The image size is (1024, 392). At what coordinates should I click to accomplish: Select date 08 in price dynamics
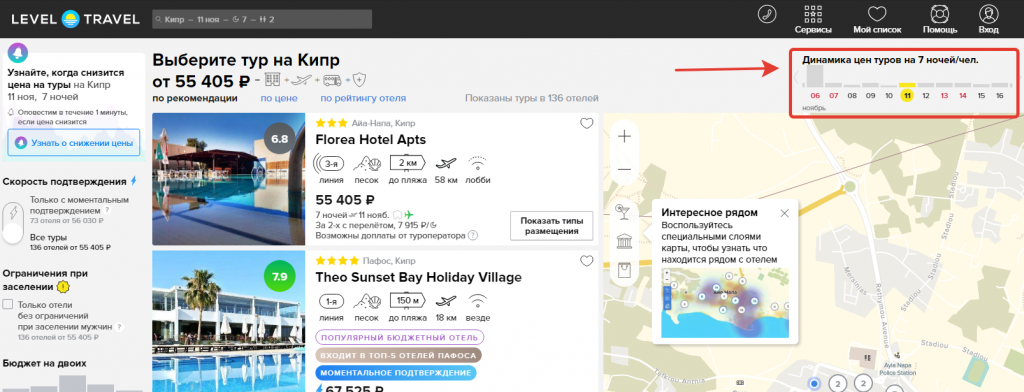click(852, 95)
